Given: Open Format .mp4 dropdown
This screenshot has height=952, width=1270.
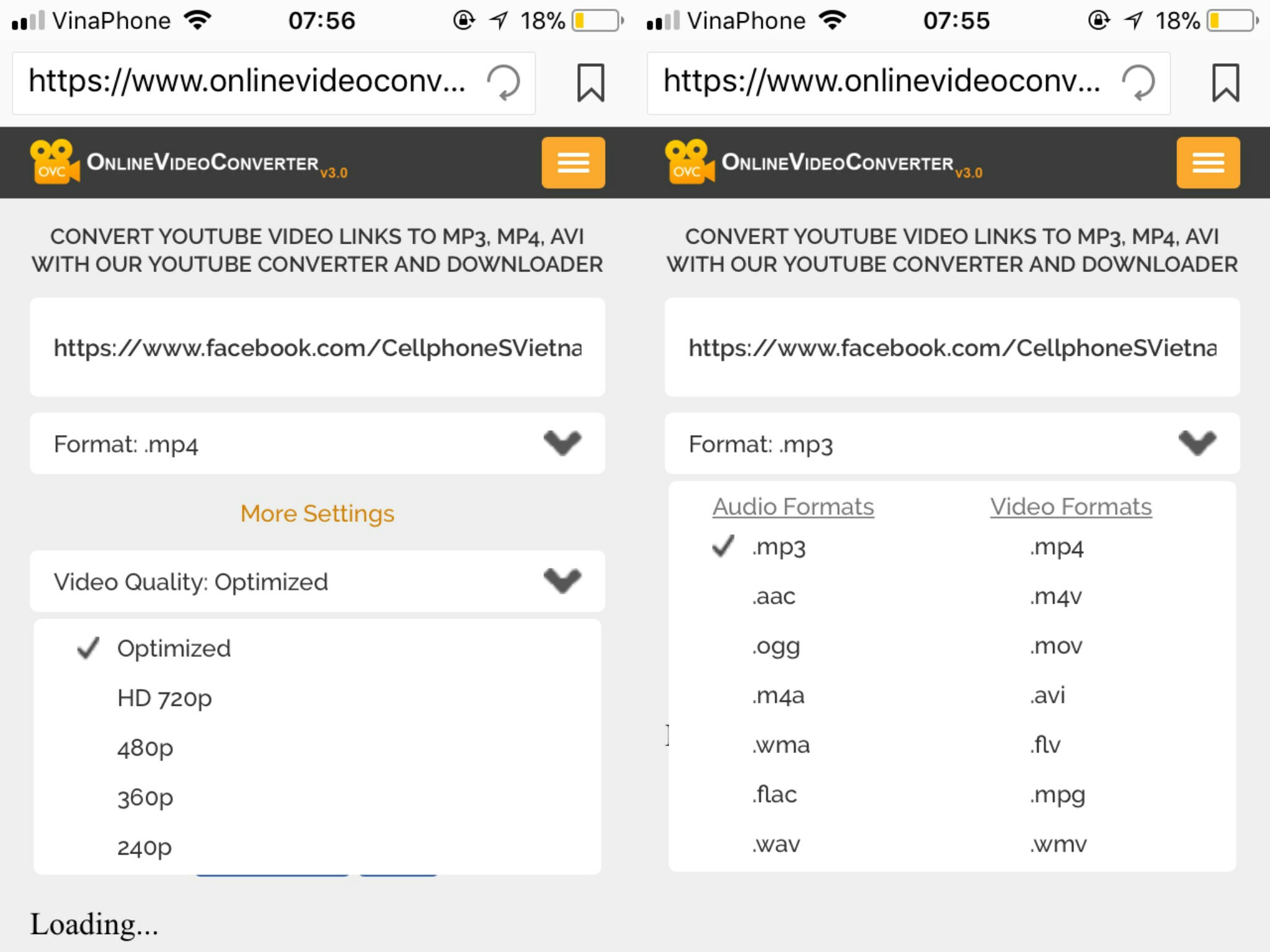Looking at the screenshot, I should tap(317, 444).
